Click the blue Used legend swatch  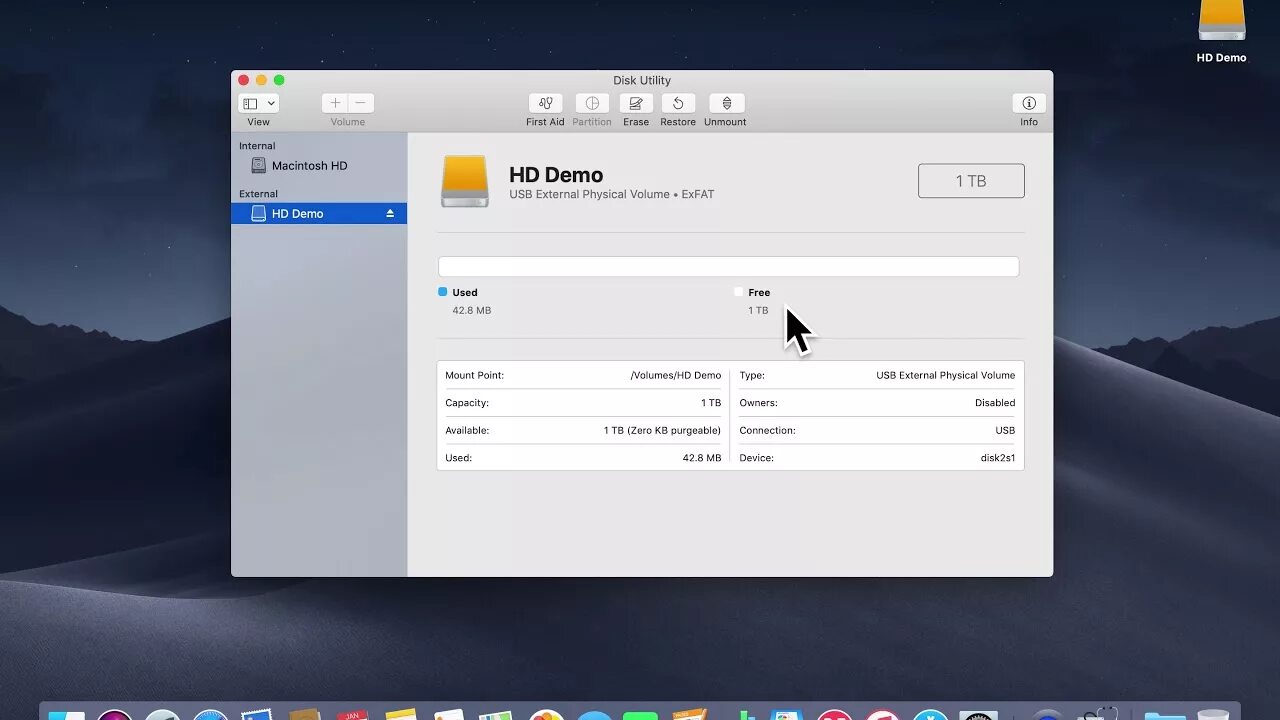click(x=443, y=292)
